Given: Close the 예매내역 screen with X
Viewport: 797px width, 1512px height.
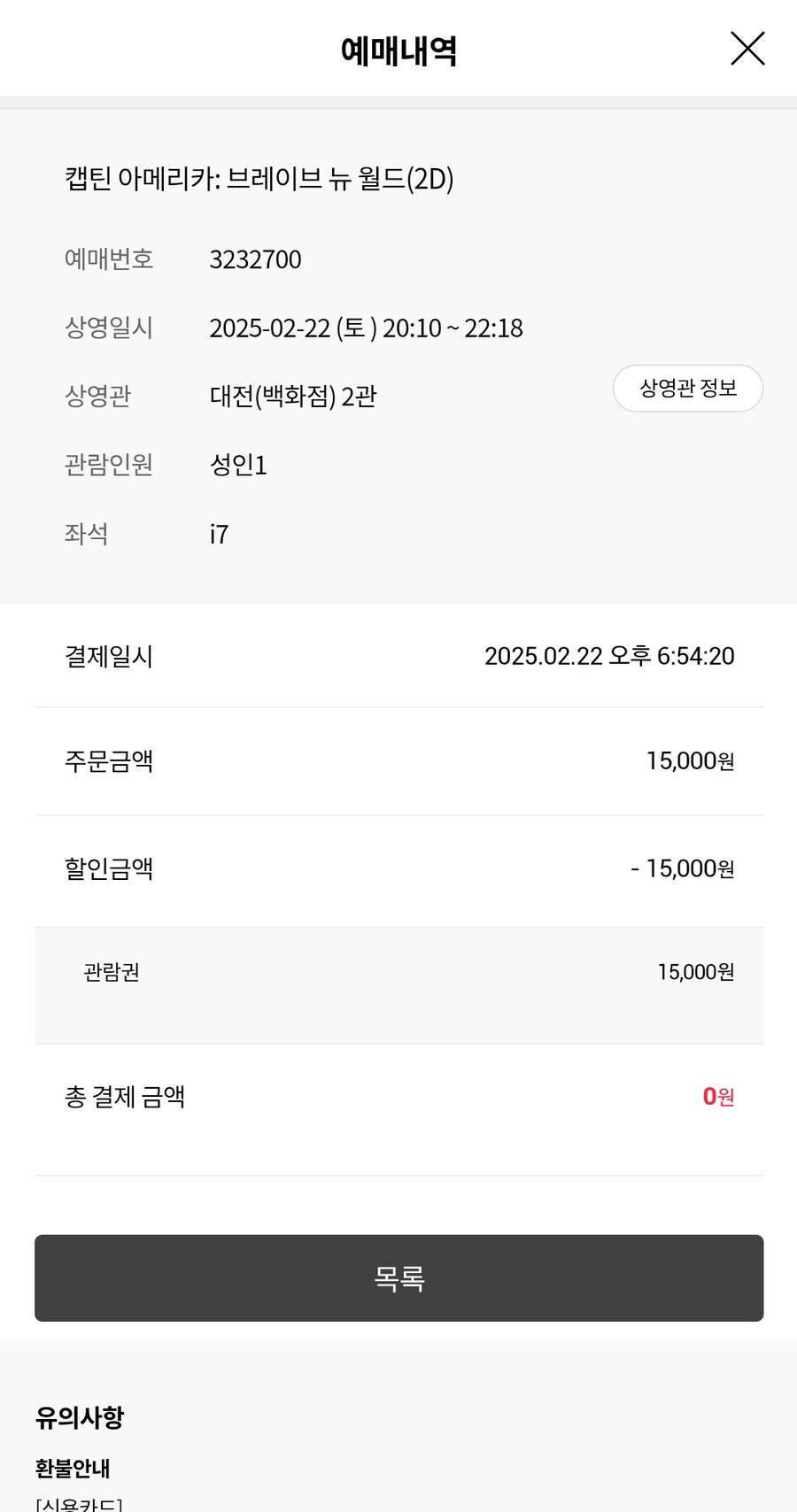Looking at the screenshot, I should point(747,49).
